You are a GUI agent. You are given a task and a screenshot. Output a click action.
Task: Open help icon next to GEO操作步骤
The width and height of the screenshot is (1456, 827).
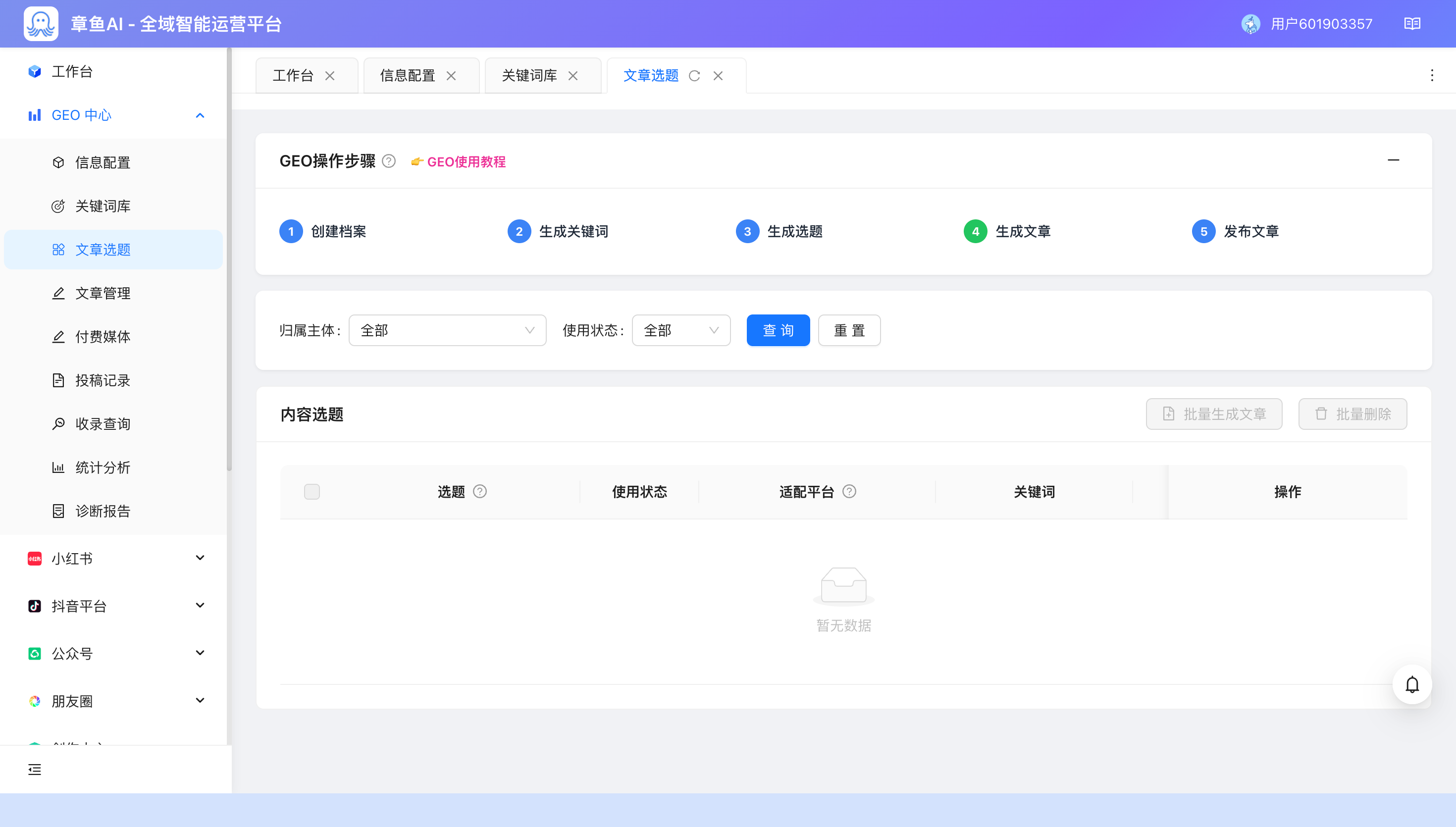click(389, 161)
